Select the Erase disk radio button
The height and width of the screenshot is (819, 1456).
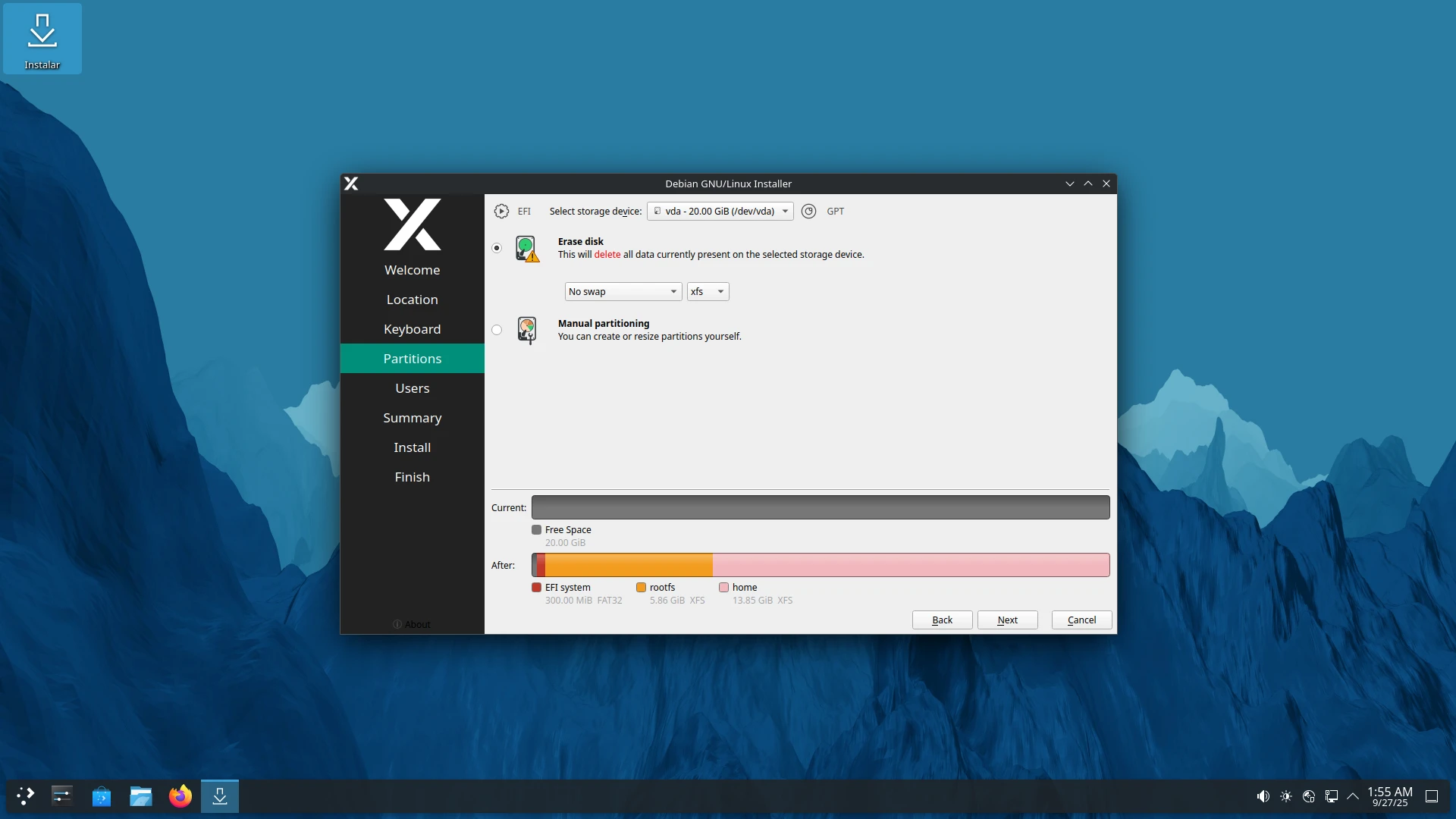point(497,248)
